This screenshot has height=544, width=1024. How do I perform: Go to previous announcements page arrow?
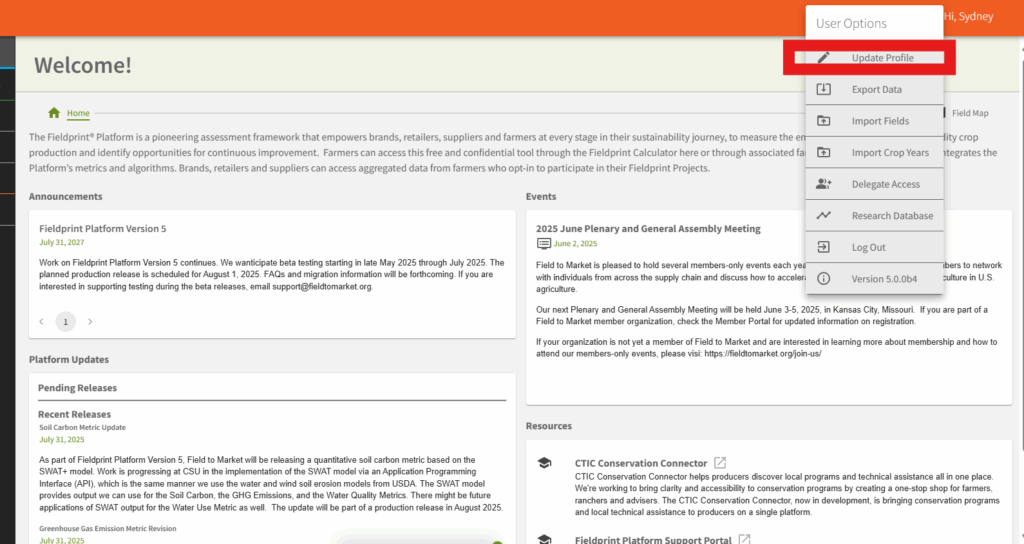click(41, 322)
